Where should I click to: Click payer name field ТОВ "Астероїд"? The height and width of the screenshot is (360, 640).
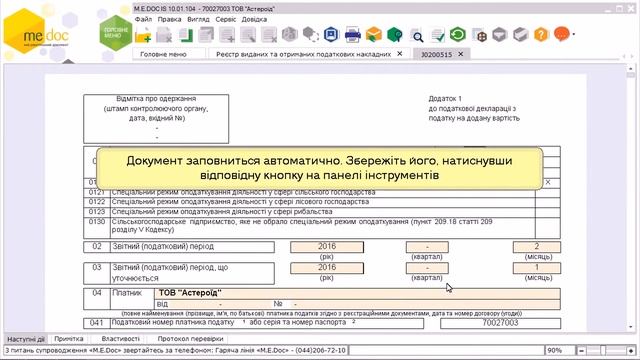tap(358, 293)
